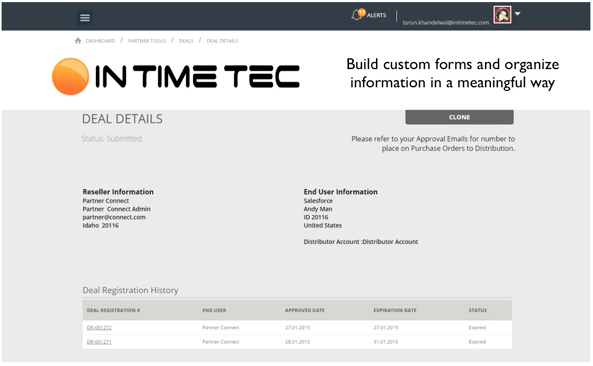Click Reseller Information heading
593x366 pixels.
(x=118, y=192)
